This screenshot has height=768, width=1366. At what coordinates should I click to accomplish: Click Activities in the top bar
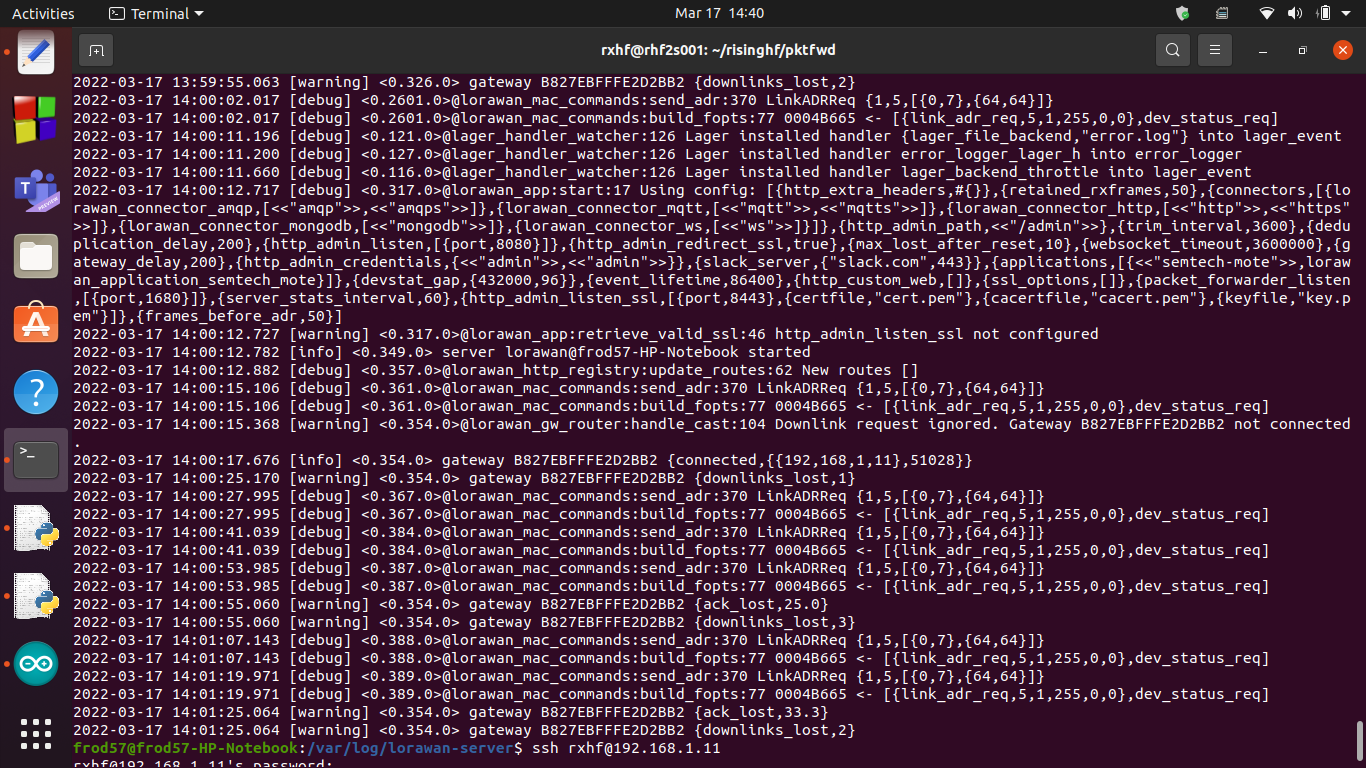[43, 13]
